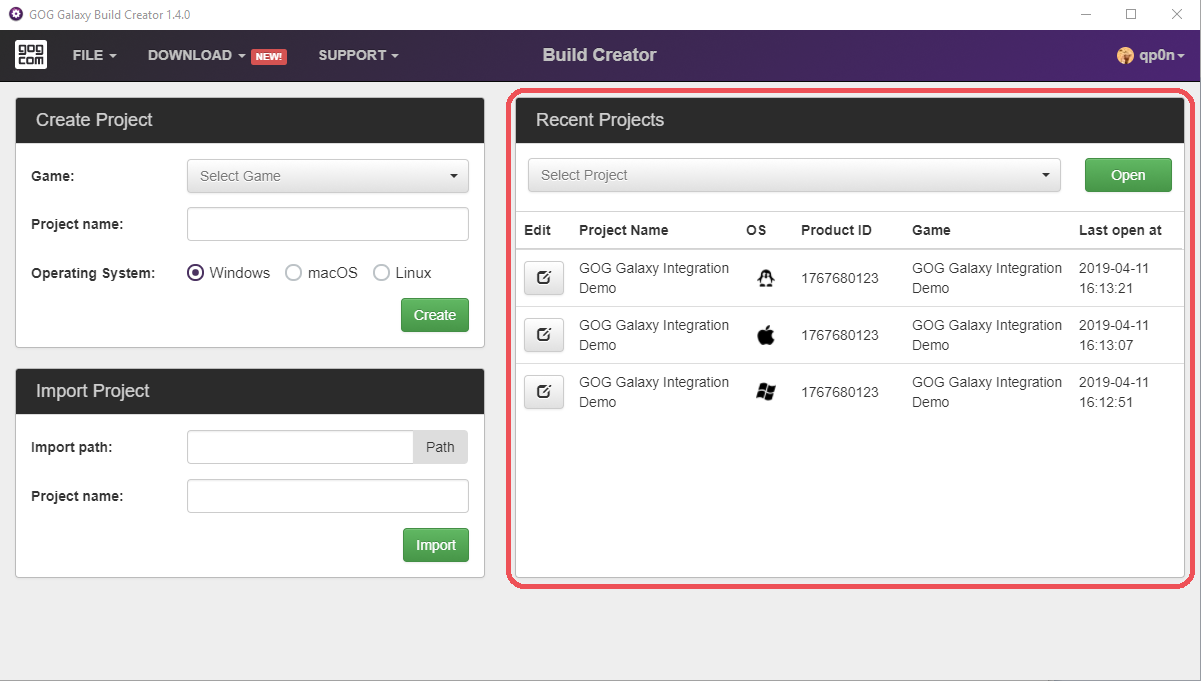The image size is (1201, 681).
Task: Click the project name in the Windows row
Action: coord(654,392)
